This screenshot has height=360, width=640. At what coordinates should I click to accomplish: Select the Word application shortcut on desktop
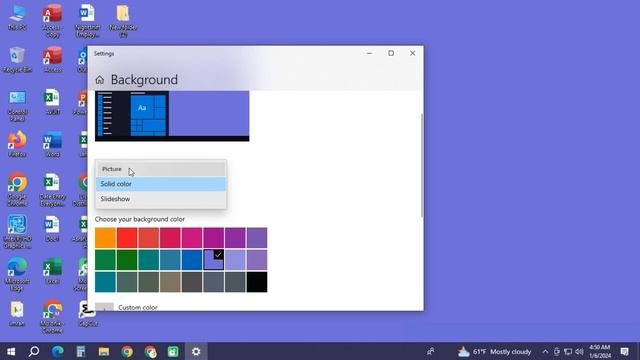pyautogui.click(x=53, y=144)
